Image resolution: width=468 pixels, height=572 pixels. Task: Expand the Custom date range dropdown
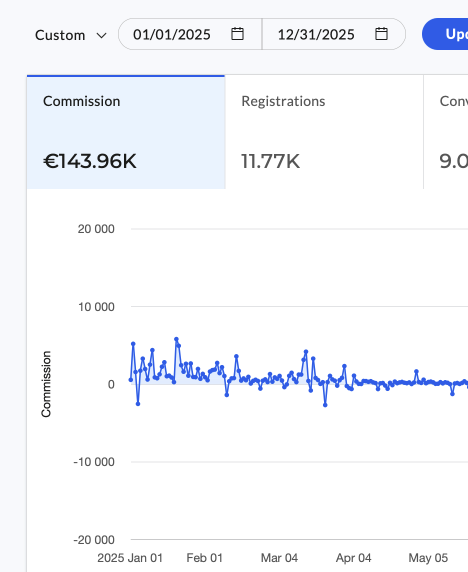tap(71, 35)
